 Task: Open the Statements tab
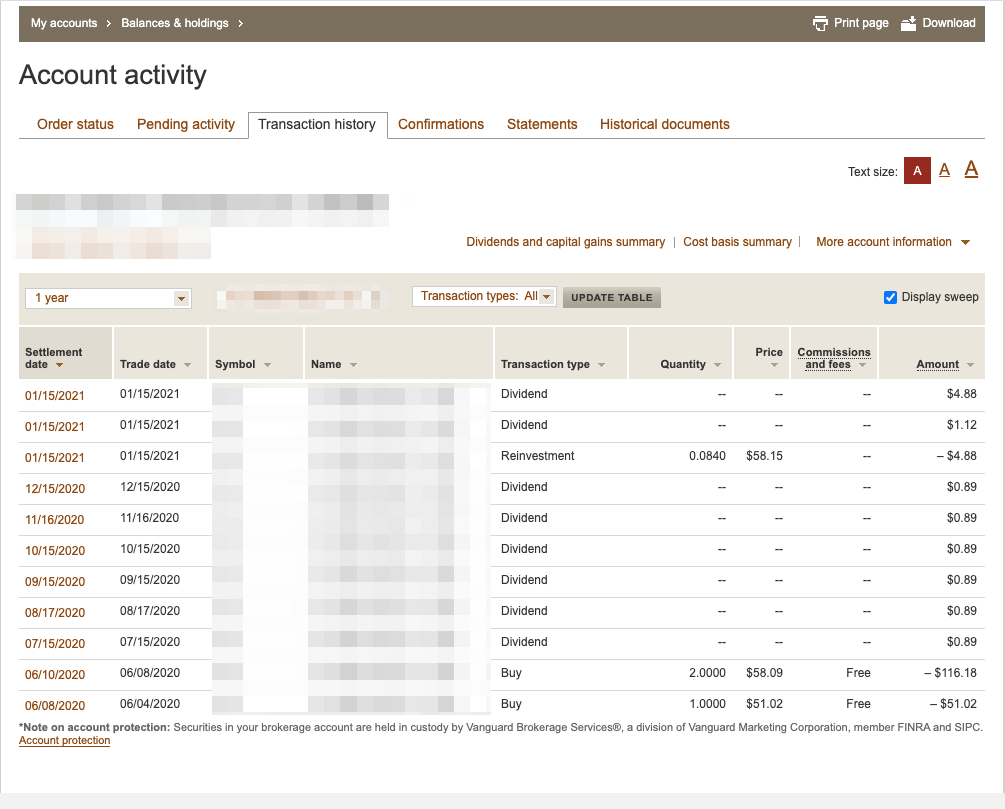click(542, 124)
